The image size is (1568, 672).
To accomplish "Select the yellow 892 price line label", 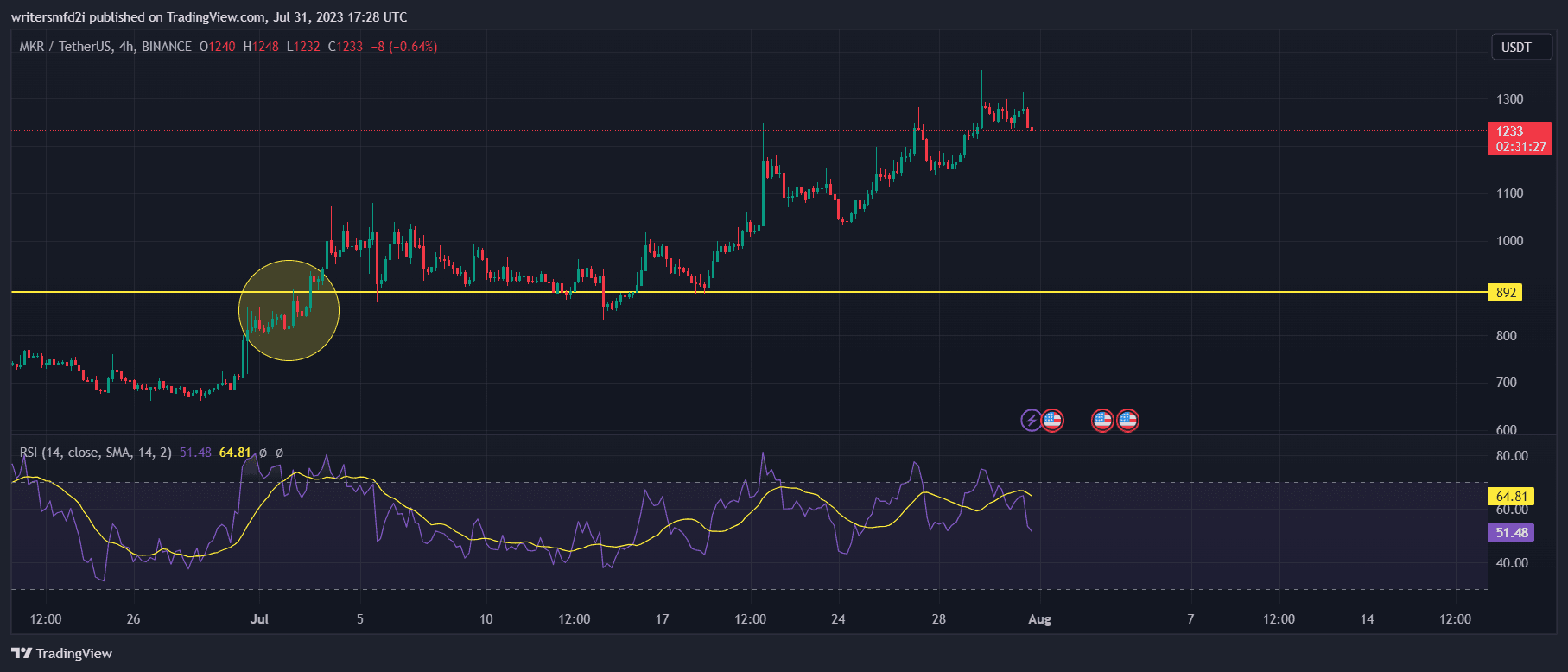I will (1505, 293).
